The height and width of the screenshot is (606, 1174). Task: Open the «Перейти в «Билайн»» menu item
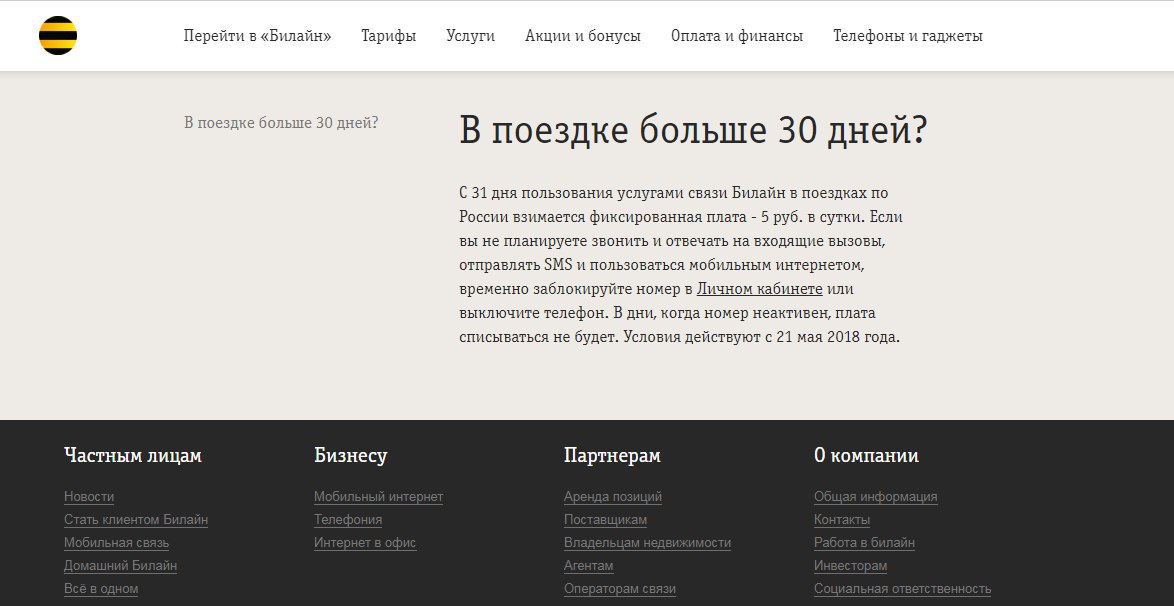point(257,36)
